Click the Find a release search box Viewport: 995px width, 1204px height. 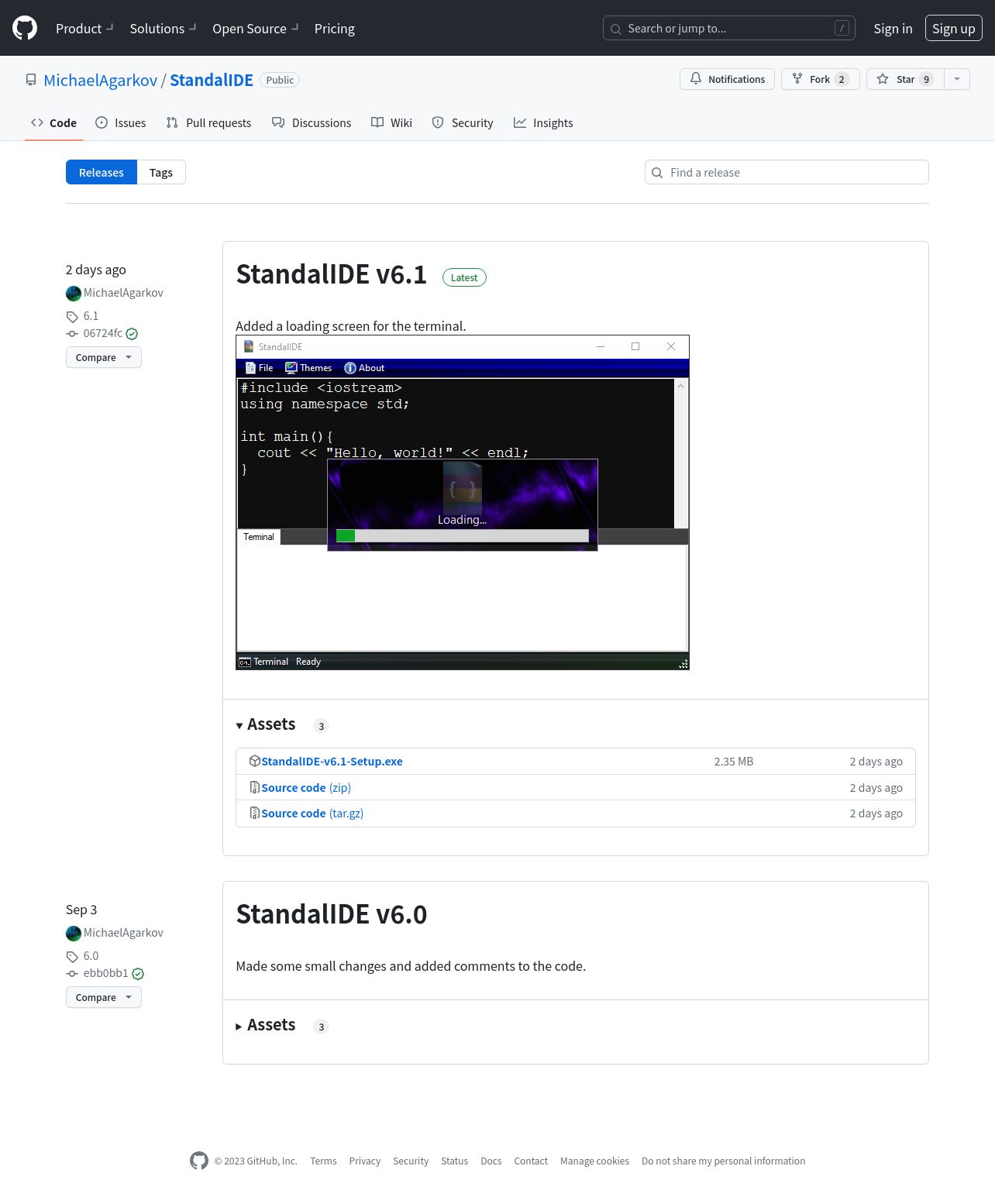(x=787, y=172)
